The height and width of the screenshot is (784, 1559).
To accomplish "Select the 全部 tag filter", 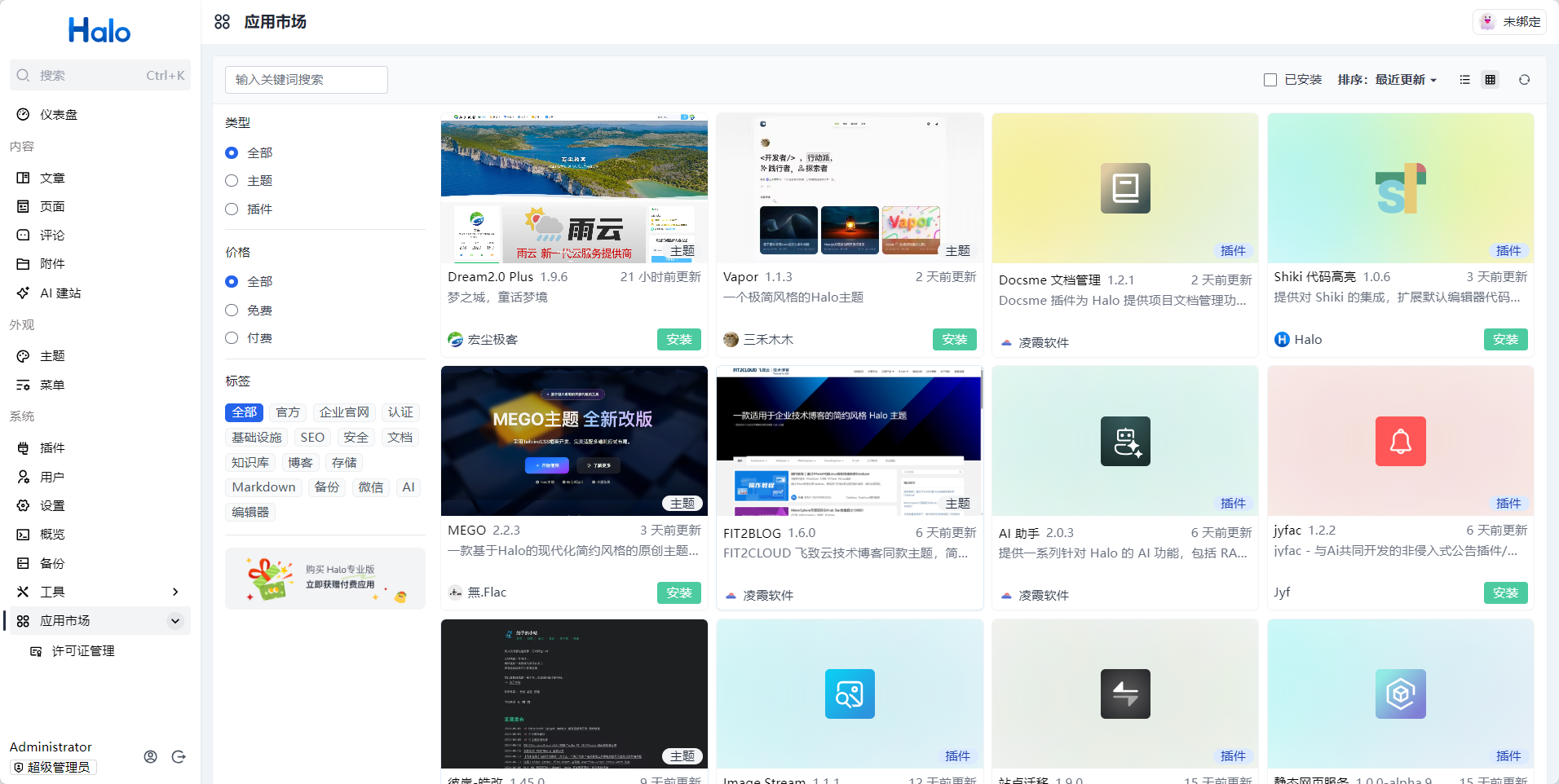I will tap(244, 412).
